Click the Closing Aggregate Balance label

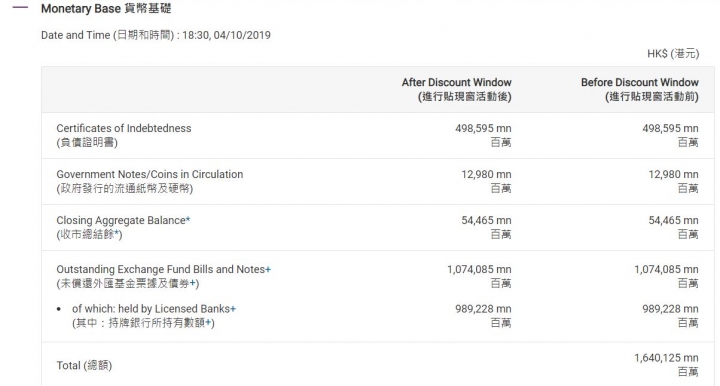[x=121, y=220]
